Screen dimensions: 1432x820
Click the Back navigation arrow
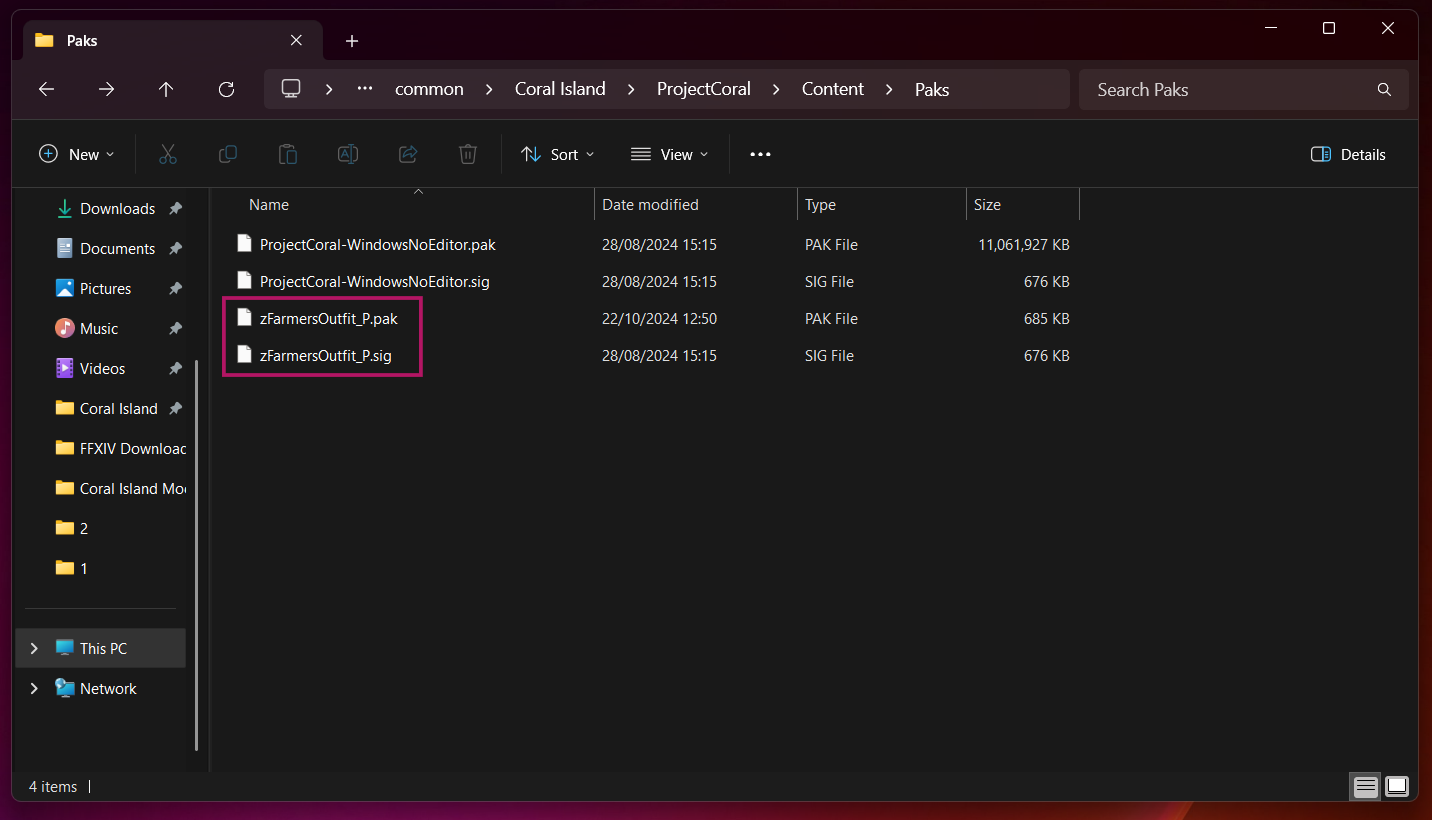point(46,89)
